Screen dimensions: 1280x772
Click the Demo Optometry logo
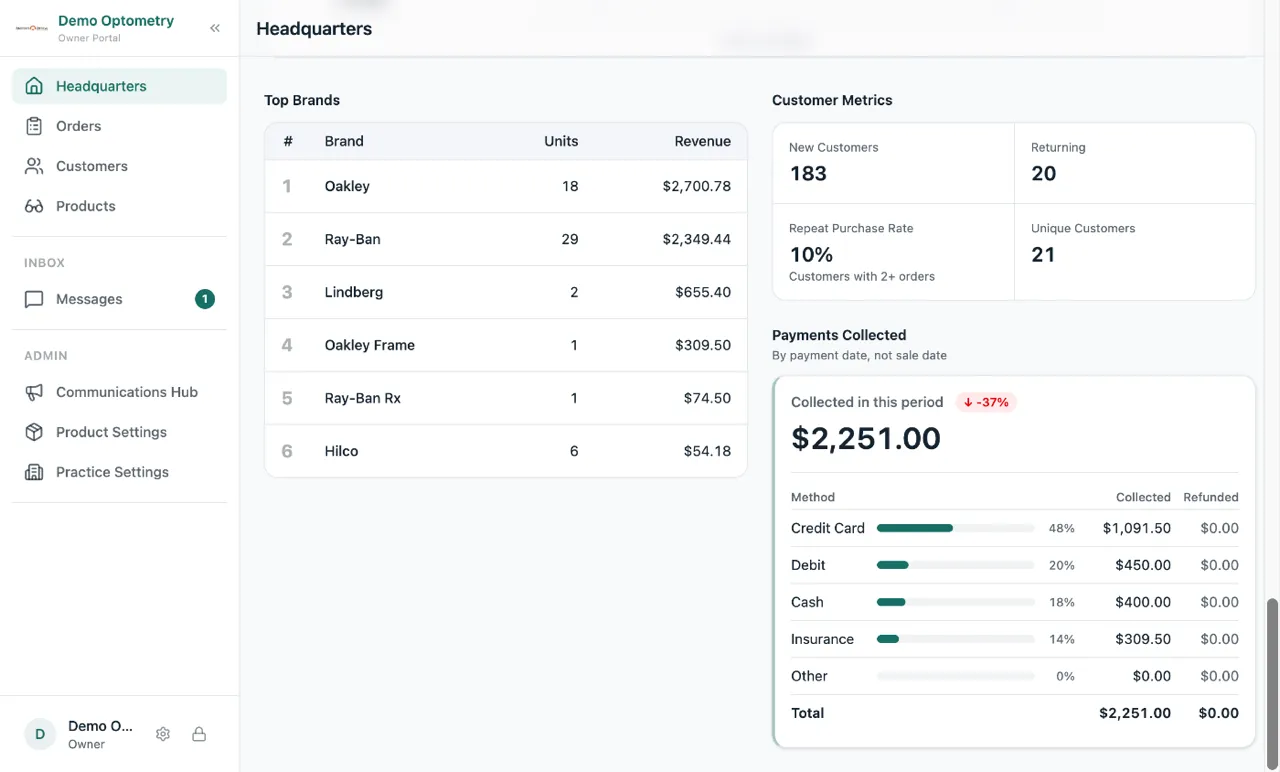[x=32, y=28]
